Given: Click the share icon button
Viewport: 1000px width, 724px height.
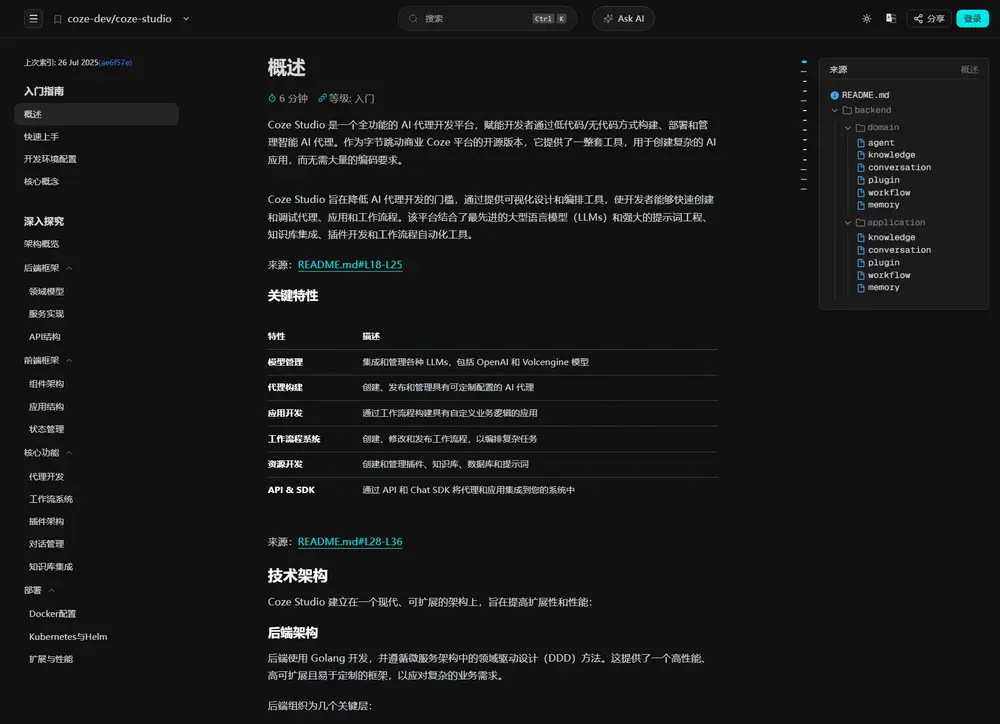Looking at the screenshot, I should coord(928,19).
